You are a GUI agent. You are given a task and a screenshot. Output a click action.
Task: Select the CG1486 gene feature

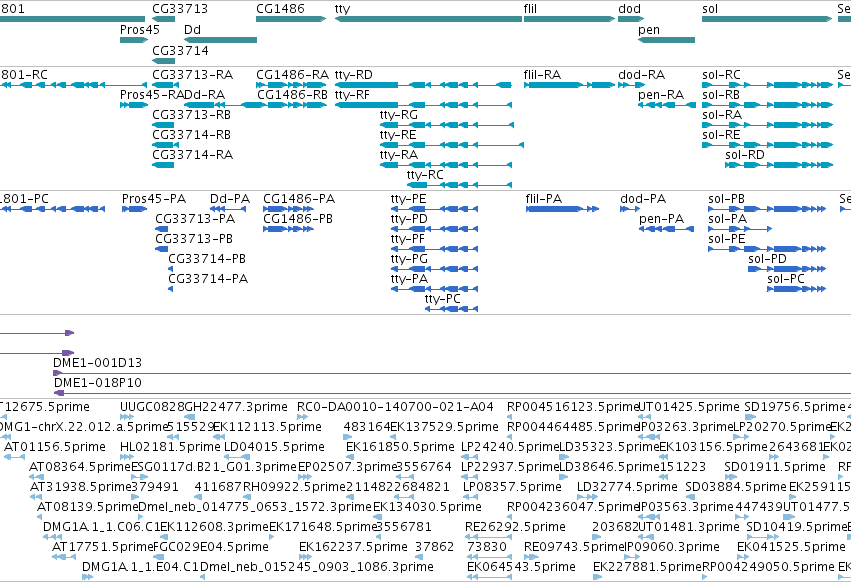tap(291, 19)
